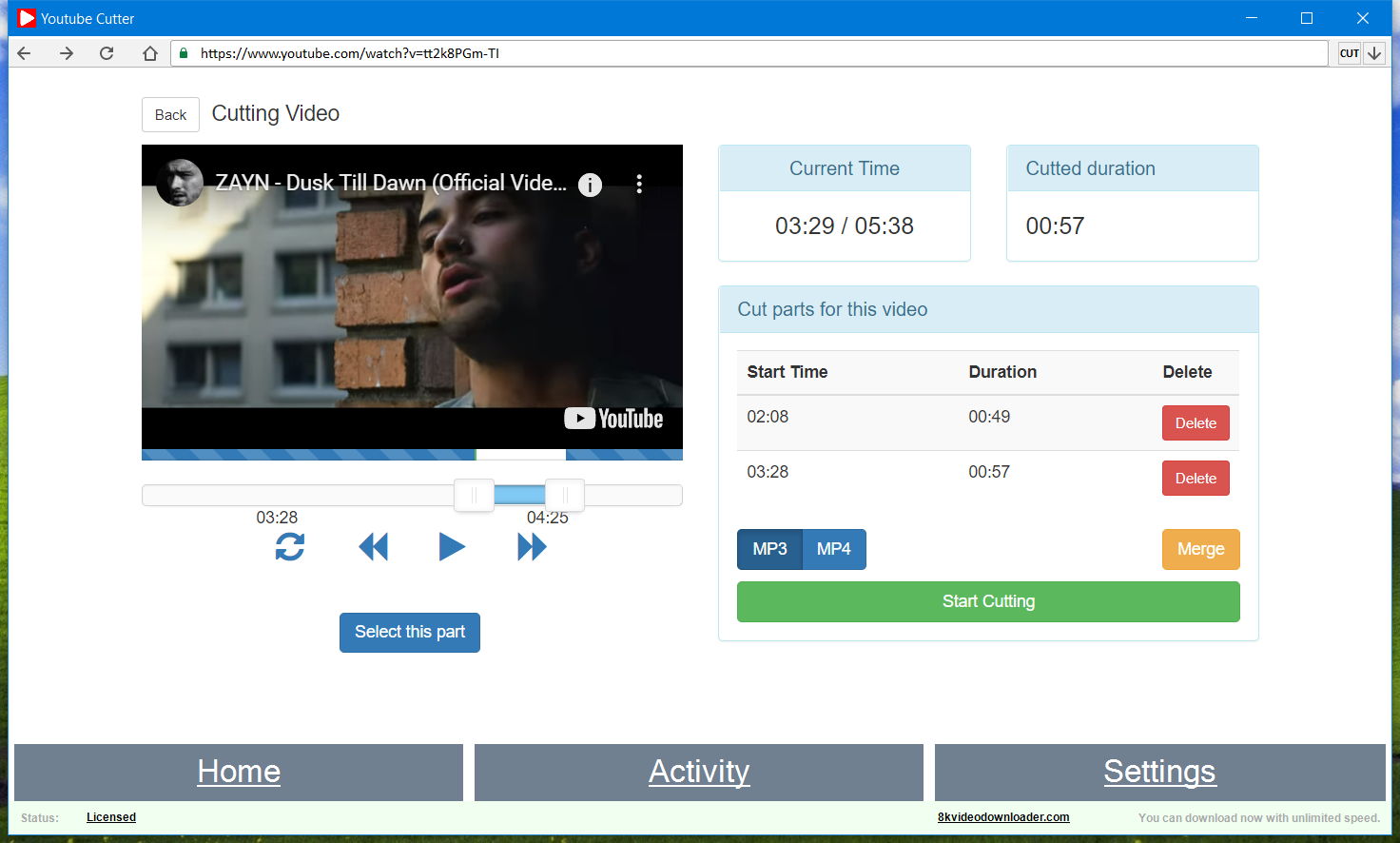Click the 03:28 label under the slider

(x=277, y=518)
